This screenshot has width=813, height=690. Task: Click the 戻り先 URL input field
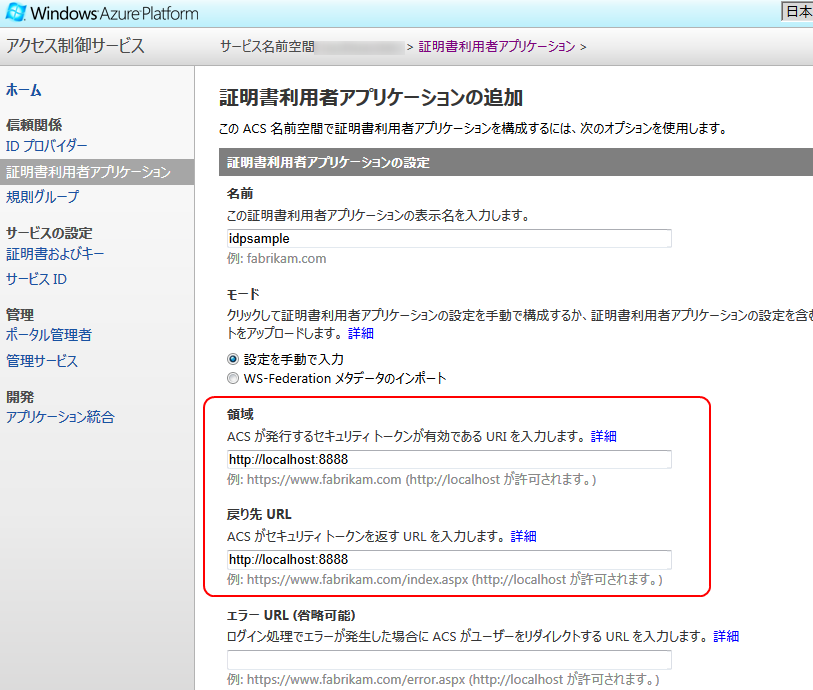coord(449,560)
